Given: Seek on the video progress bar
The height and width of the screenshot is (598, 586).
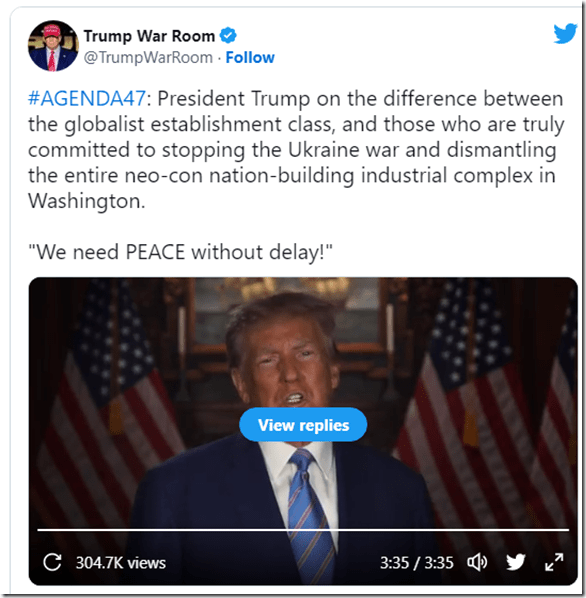Looking at the screenshot, I should tap(303, 530).
